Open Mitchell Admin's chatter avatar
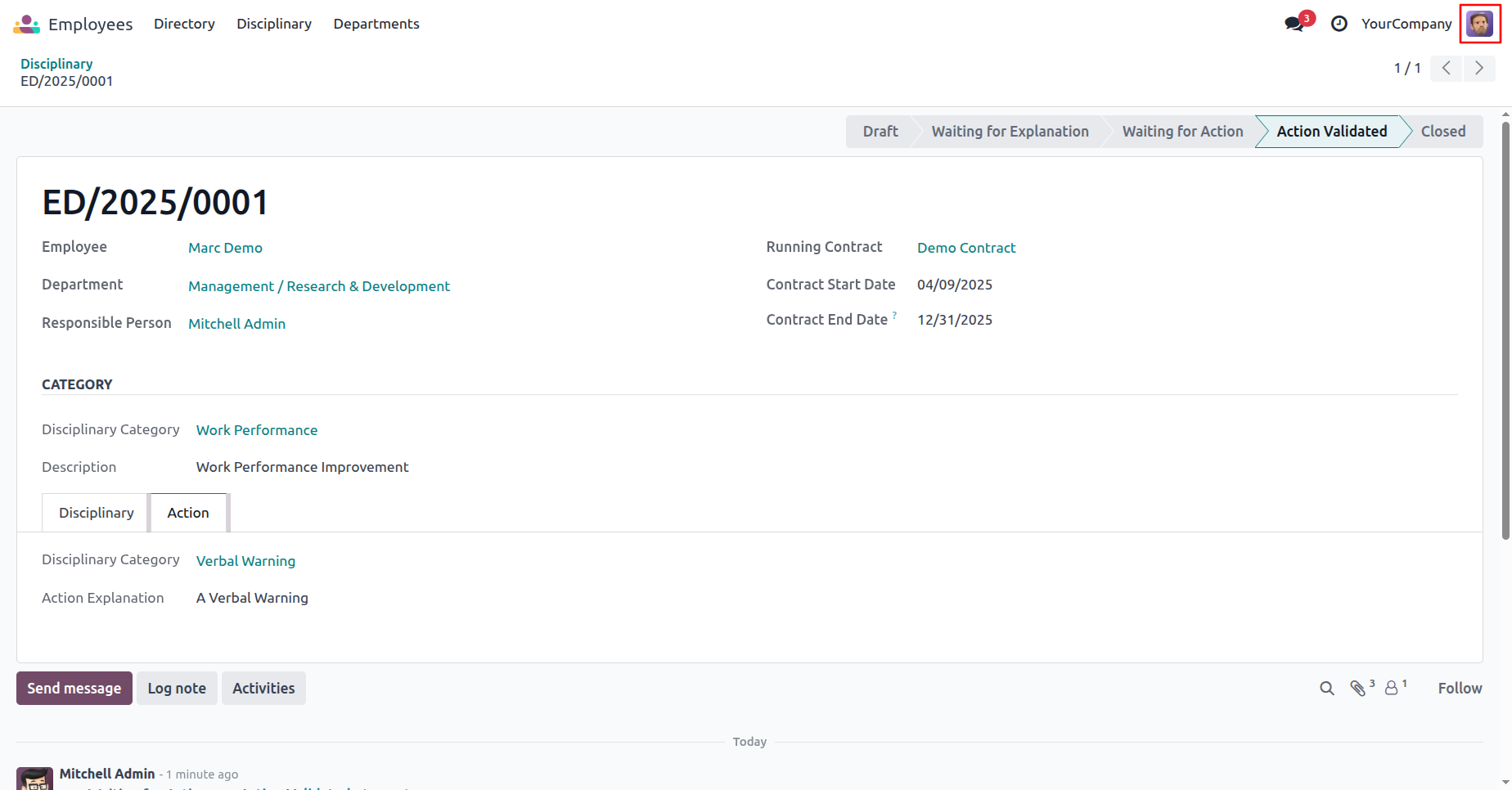 pos(35,779)
